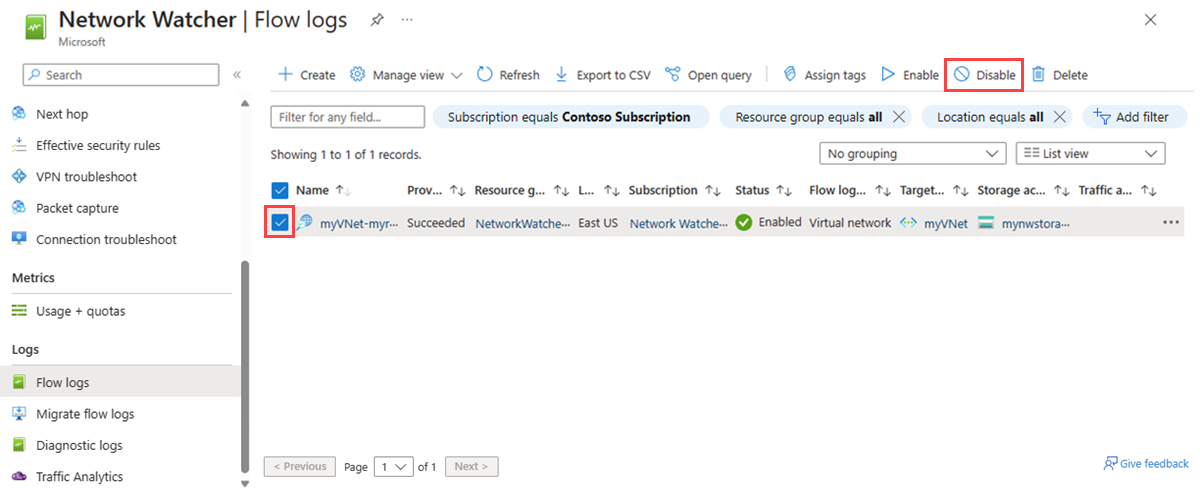The image size is (1200, 490).
Task: Open Traffic Analytics menu item
Action: pos(80,477)
